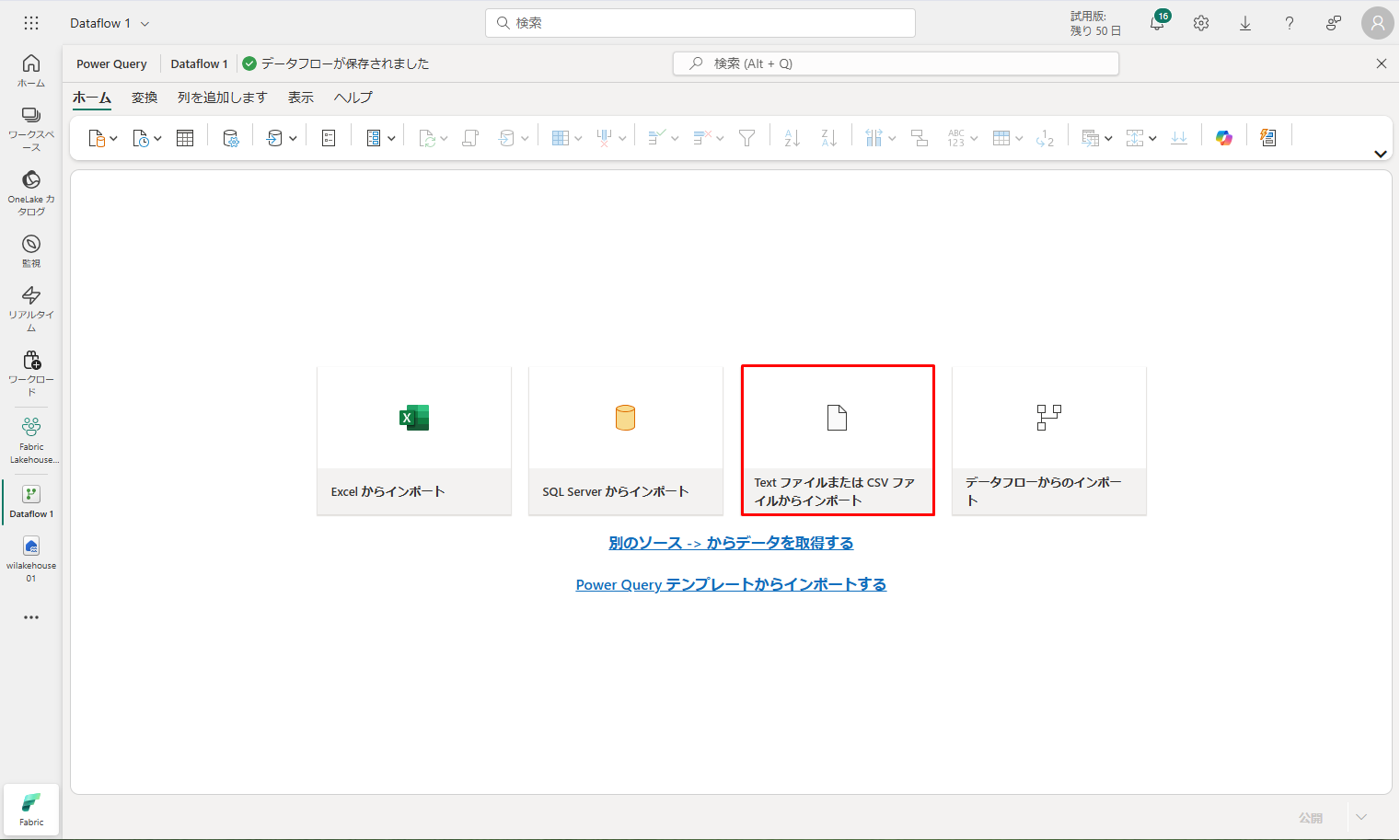Open ワークスペース in the left navigation
The width and height of the screenshot is (1400, 840).
click(x=31, y=129)
